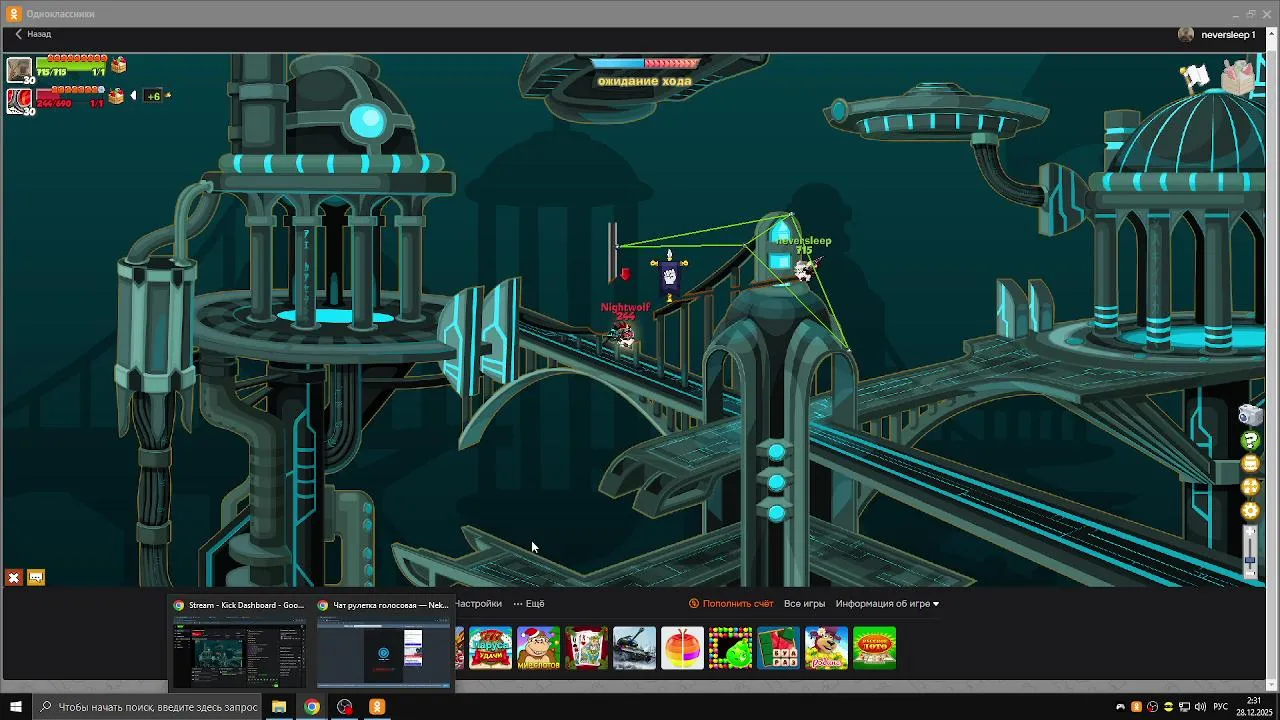
Task: Open the playing cards game icon
Action: pyautogui.click(x=586, y=648)
